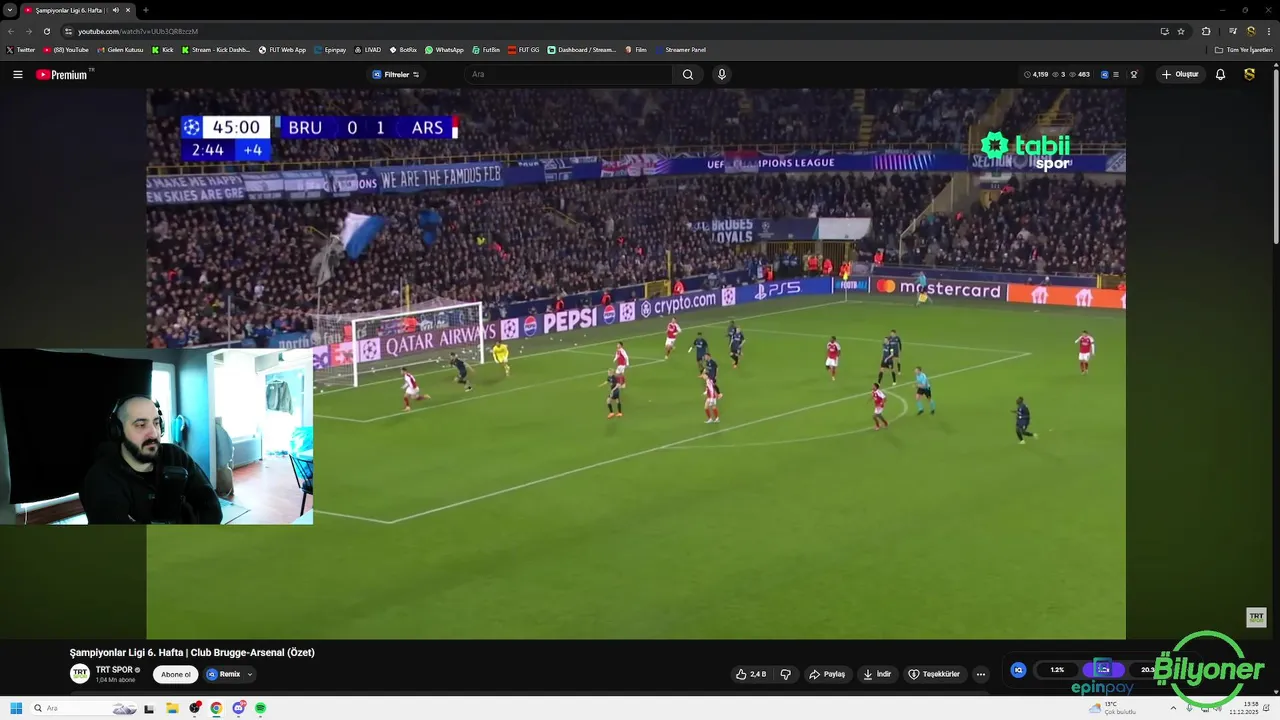Viewport: 1280px width, 720px height.
Task: Mute the tab via speaker icon
Action: (x=116, y=10)
